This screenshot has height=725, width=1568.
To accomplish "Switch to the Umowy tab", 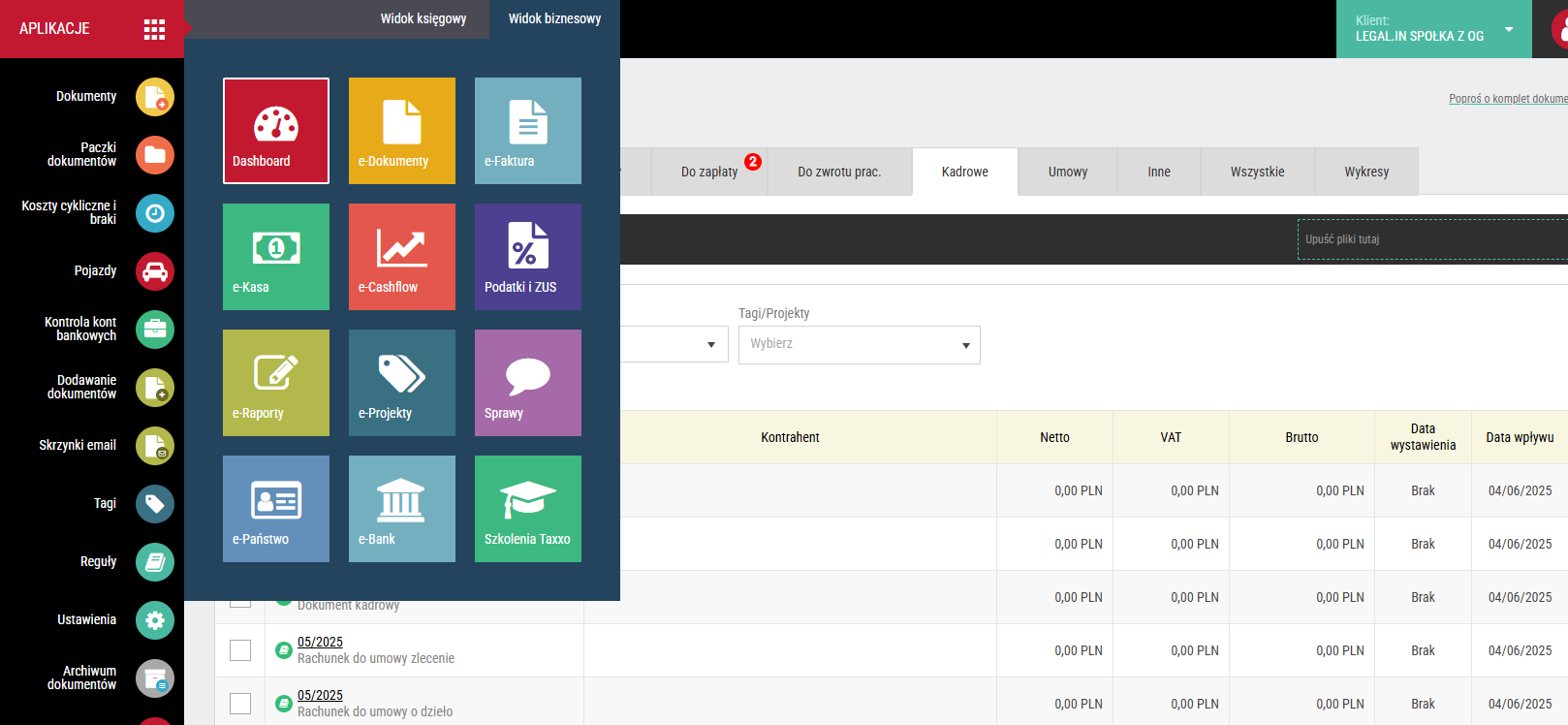I will click(1067, 172).
